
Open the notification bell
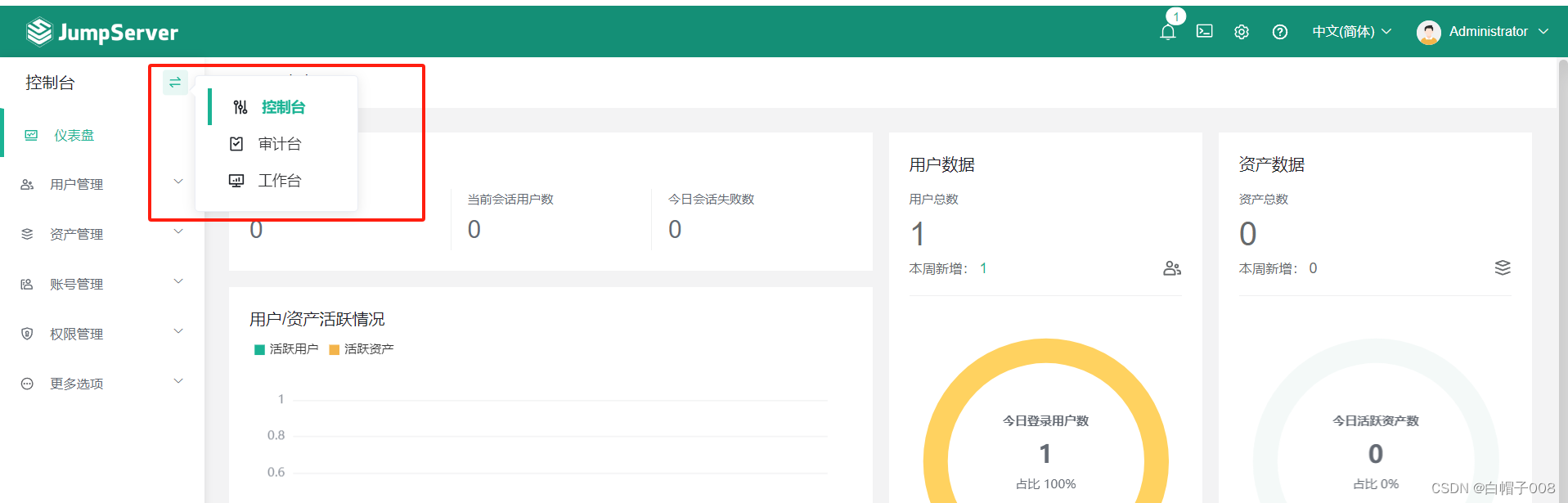point(1167,32)
